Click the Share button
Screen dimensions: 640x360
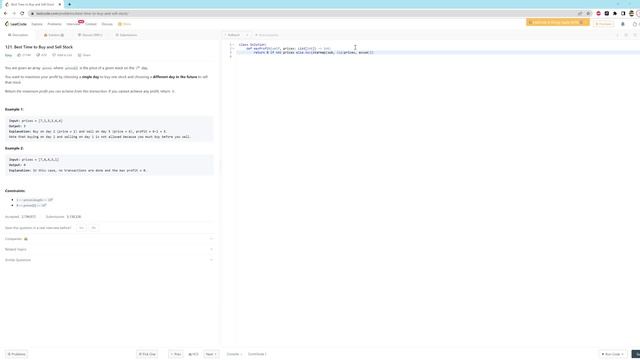(x=84, y=55)
